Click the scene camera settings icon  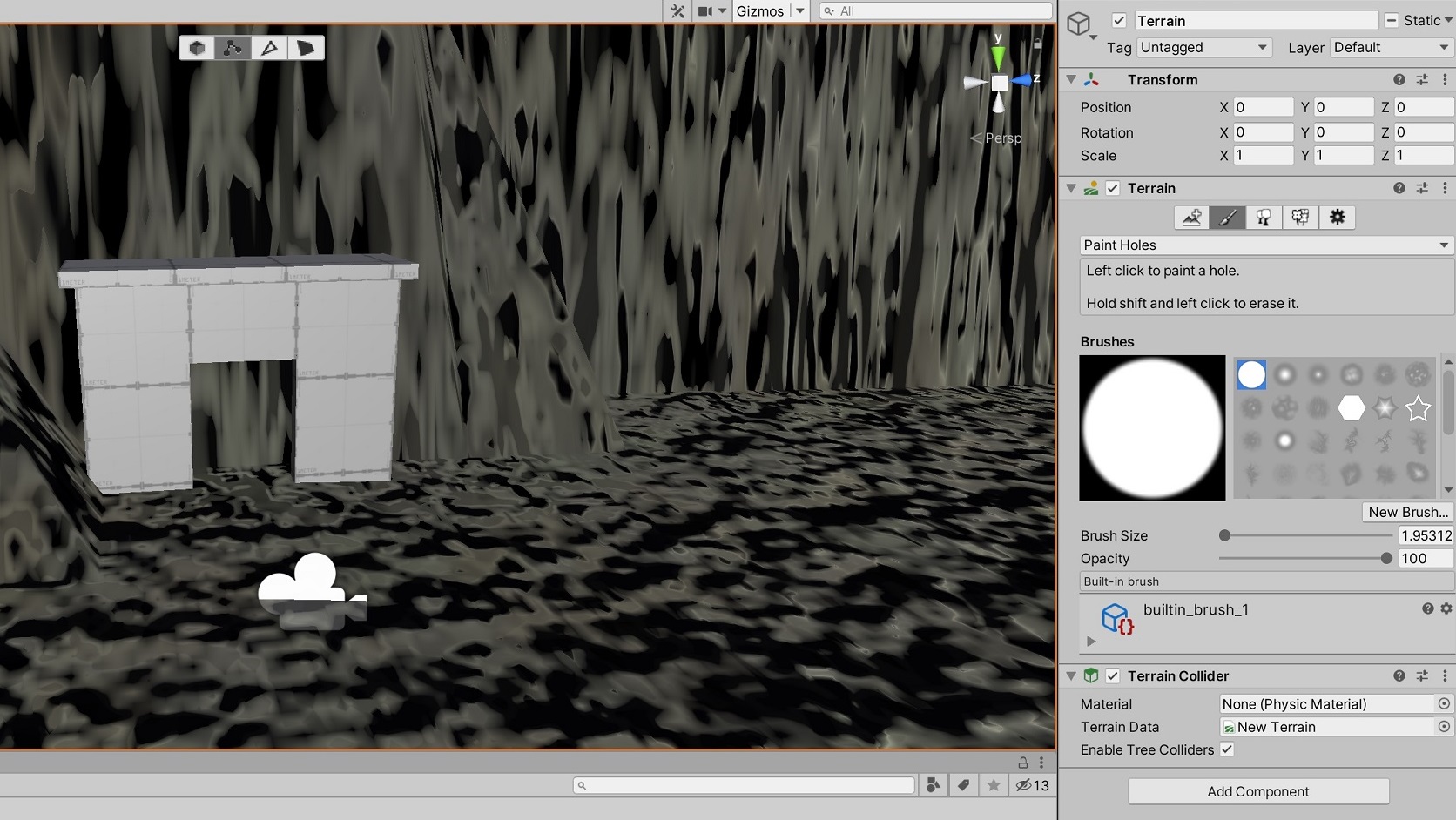pyautogui.click(x=705, y=11)
